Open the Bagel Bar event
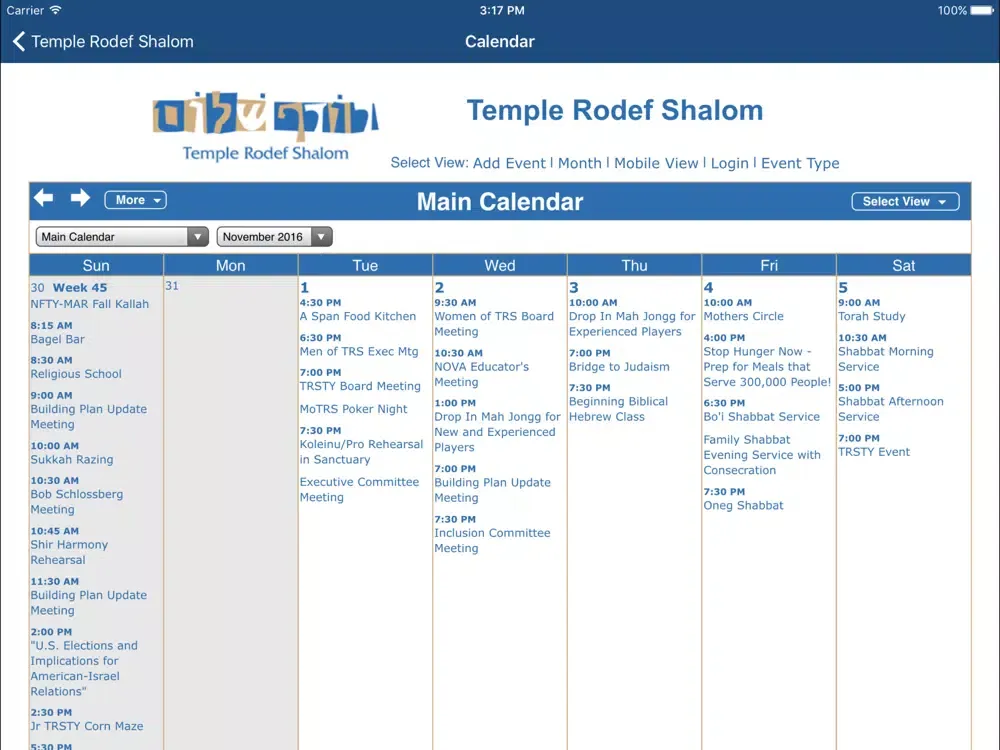The height and width of the screenshot is (750, 1000). (57, 339)
